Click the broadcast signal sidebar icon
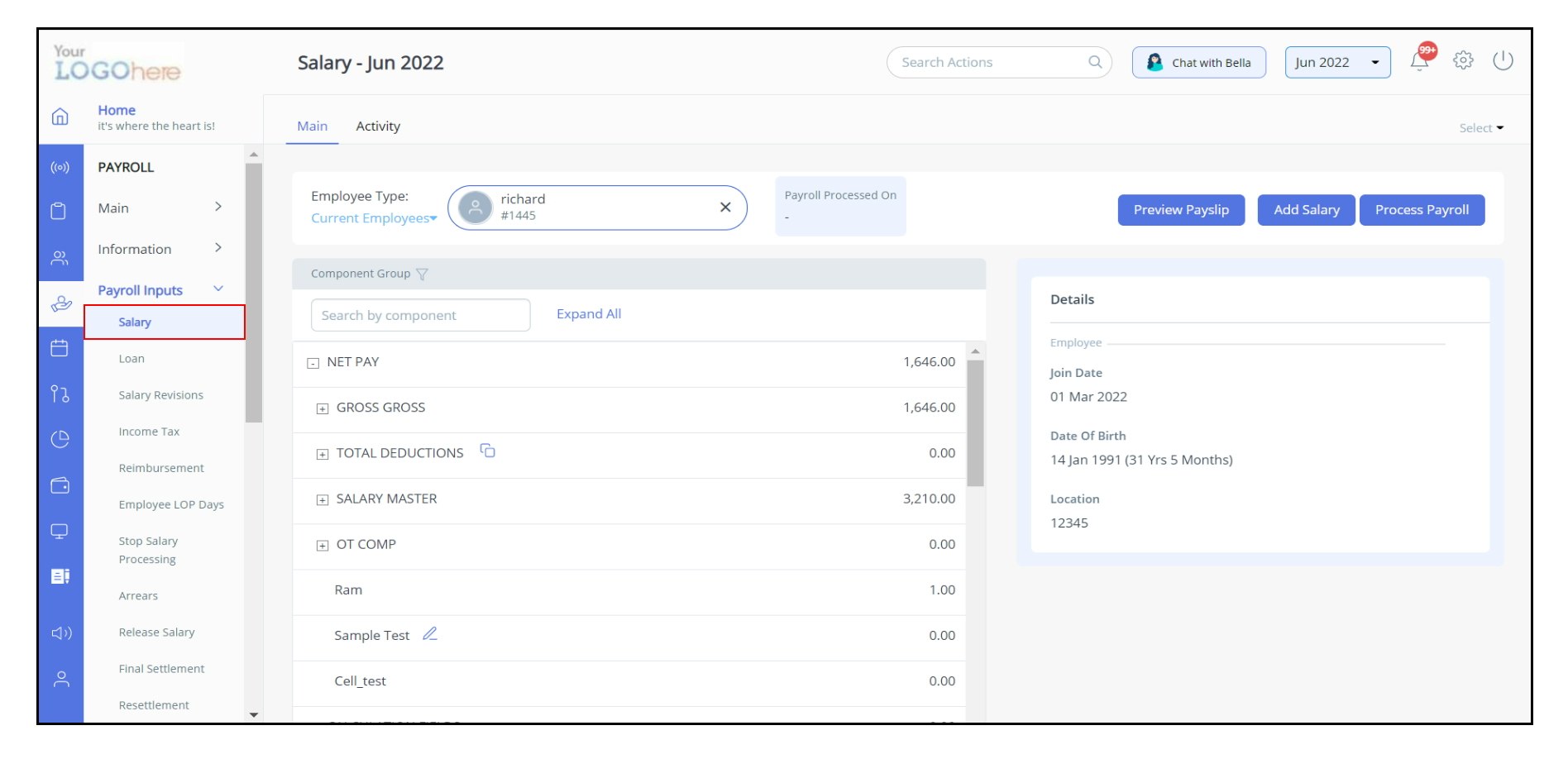The width and height of the screenshot is (1568, 759). [60, 168]
